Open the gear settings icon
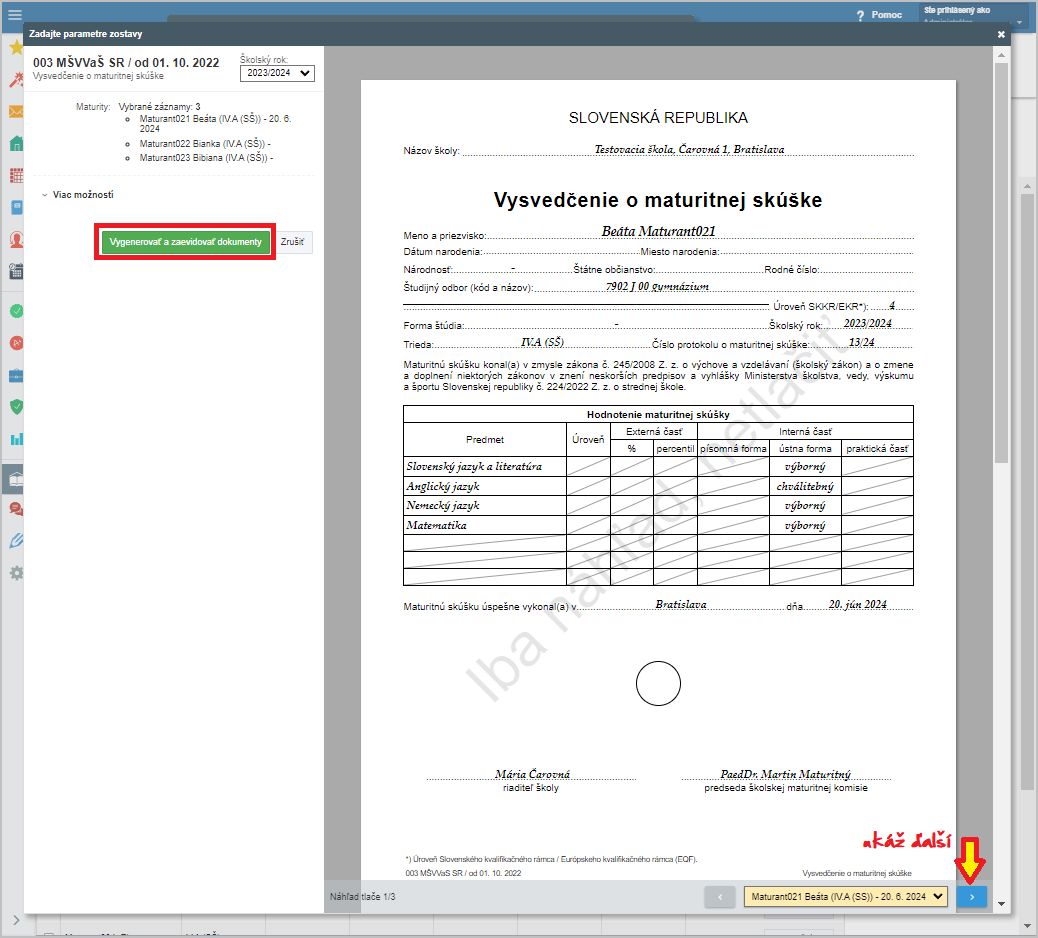This screenshot has width=1038, height=938. (16, 573)
